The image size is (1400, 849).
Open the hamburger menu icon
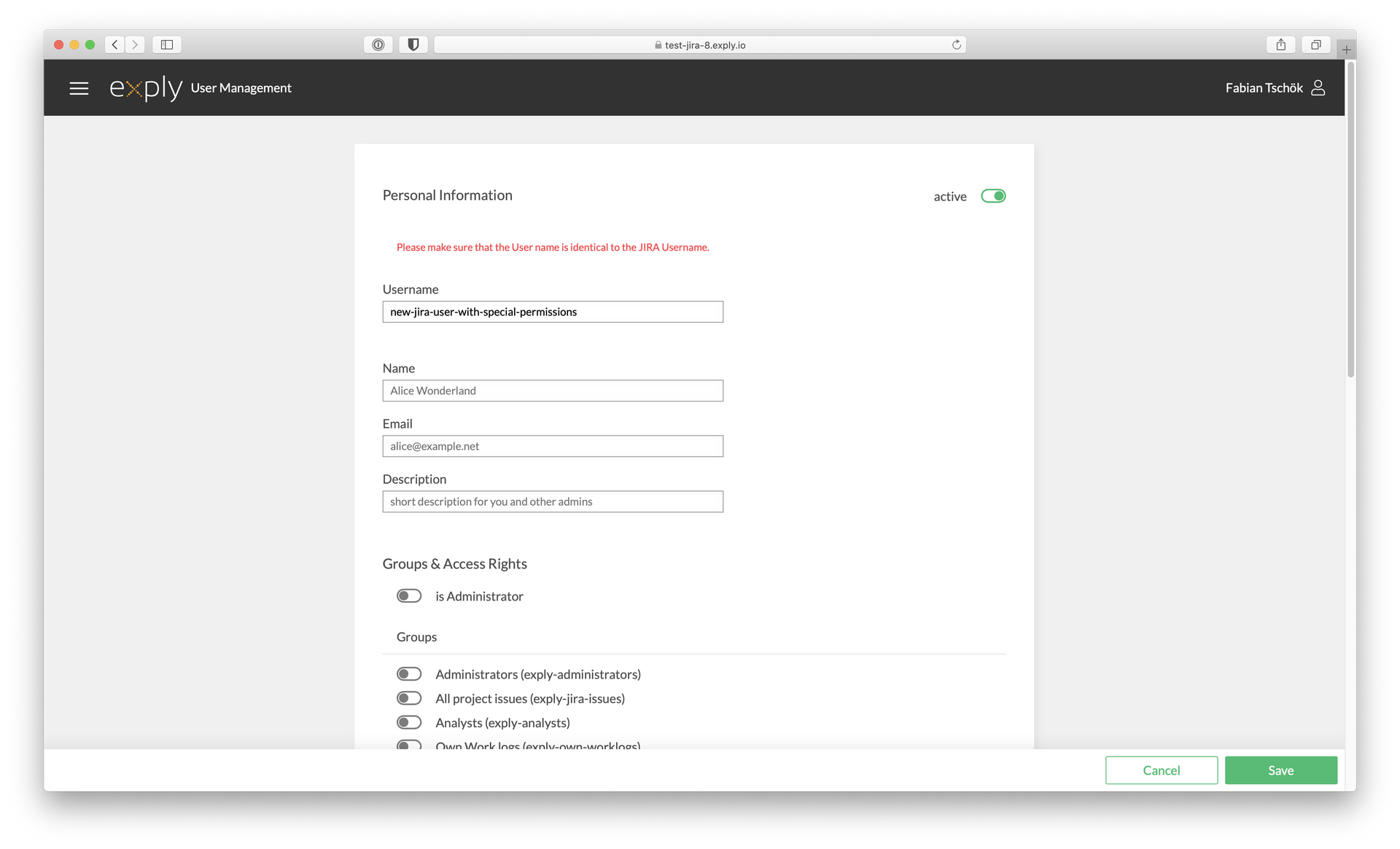click(x=78, y=88)
